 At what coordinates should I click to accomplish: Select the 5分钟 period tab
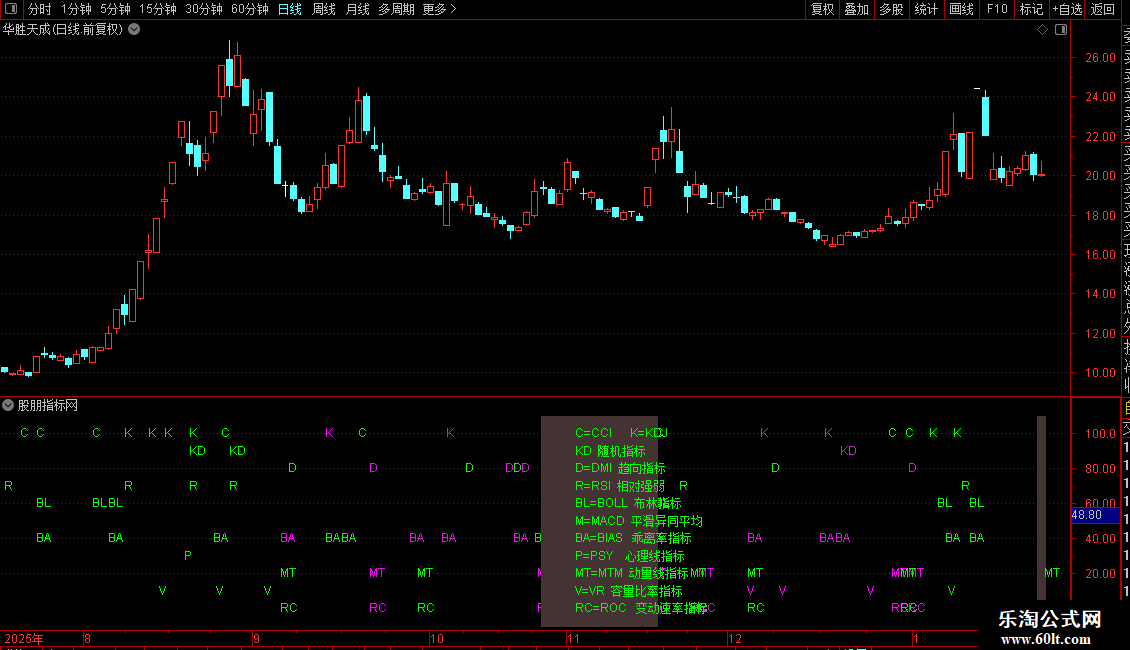pyautogui.click(x=115, y=9)
